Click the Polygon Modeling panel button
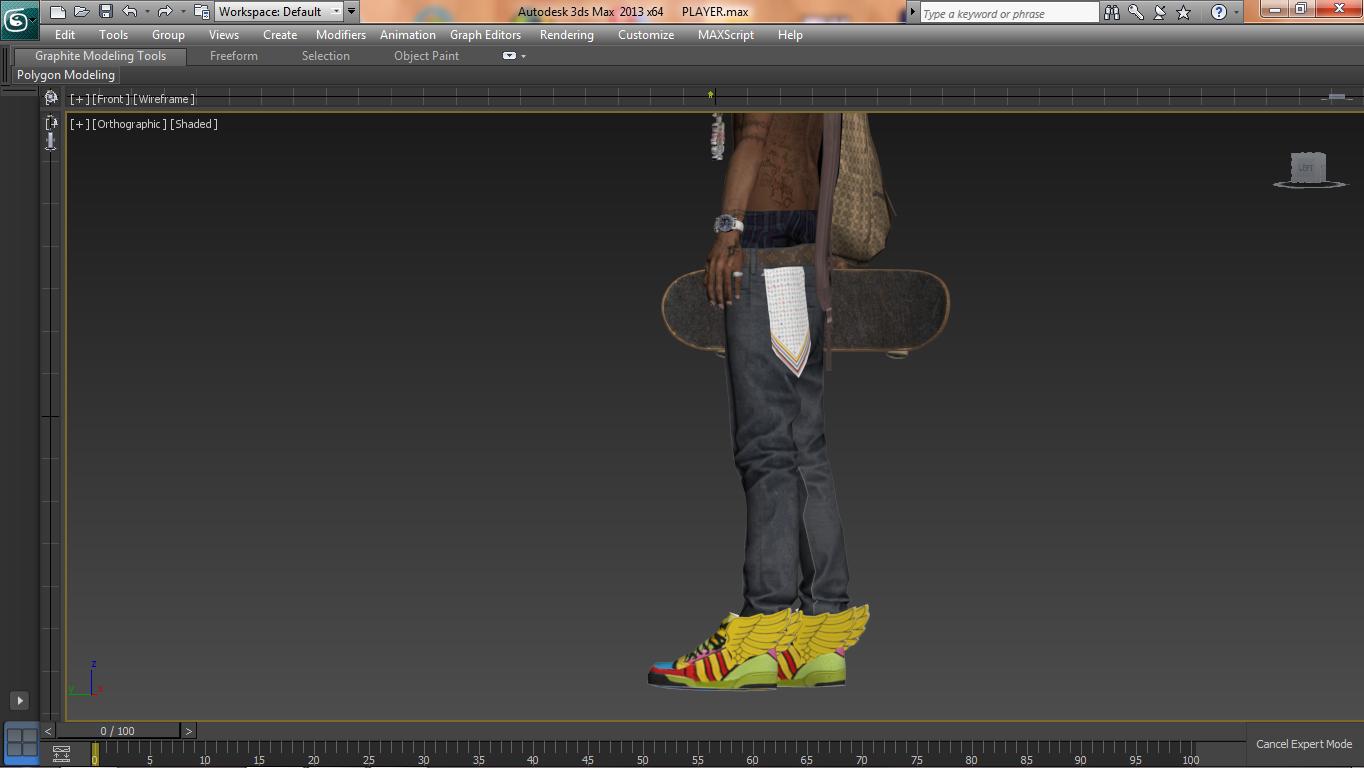 66,75
